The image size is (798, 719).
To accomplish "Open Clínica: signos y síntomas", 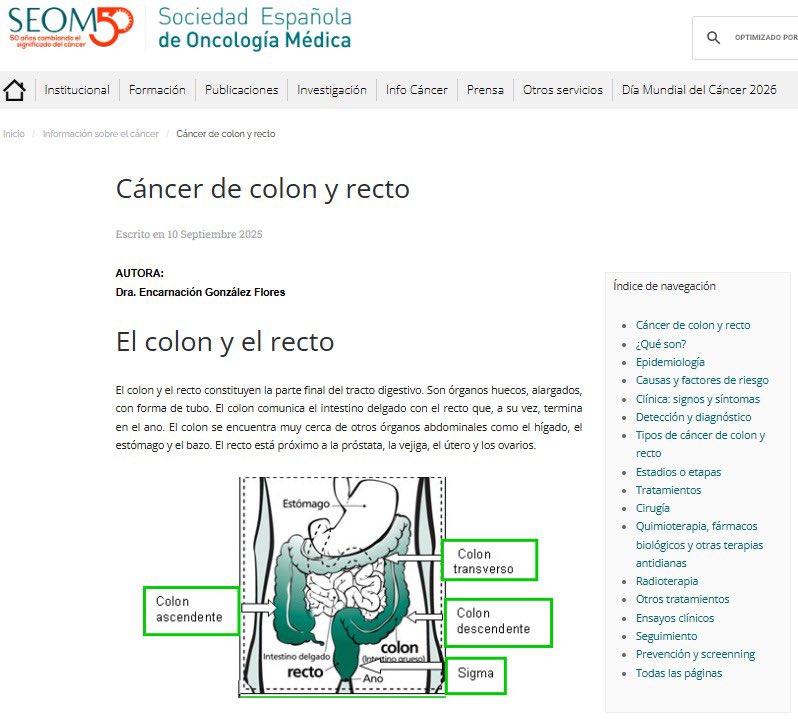I will (697, 399).
